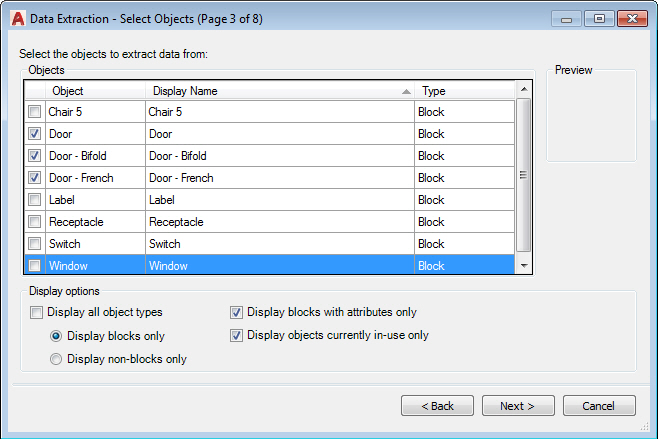The width and height of the screenshot is (658, 439).
Task: Click the Block type cell for Receptacle
Action: (464, 222)
